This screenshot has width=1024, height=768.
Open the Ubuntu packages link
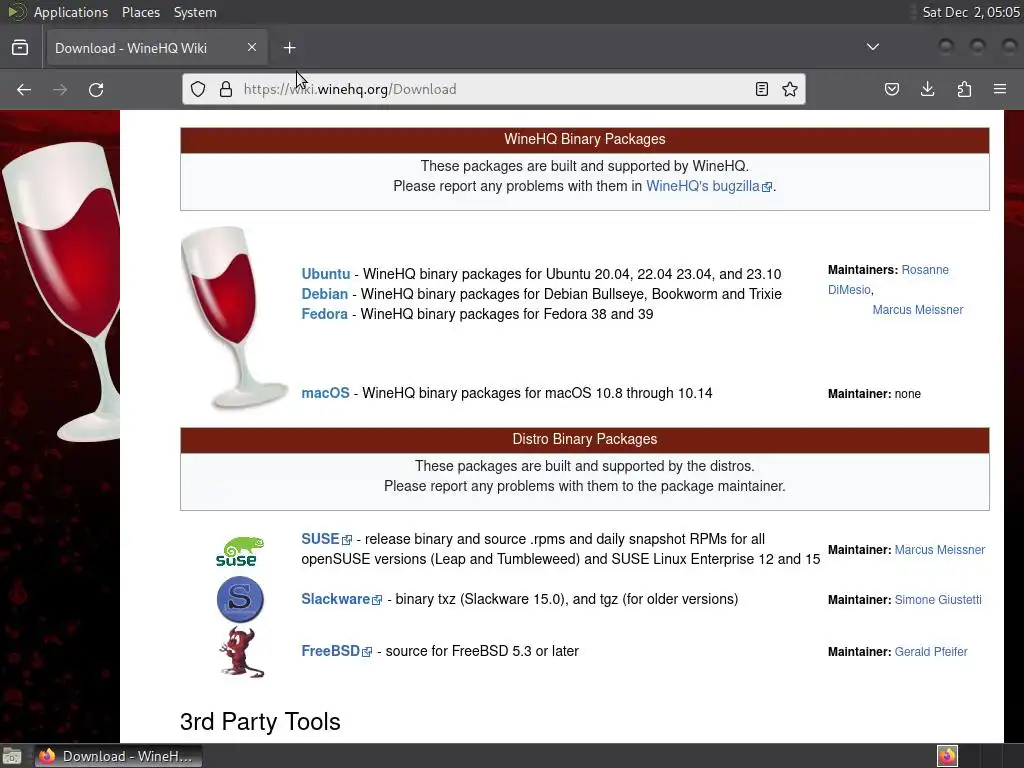point(325,274)
